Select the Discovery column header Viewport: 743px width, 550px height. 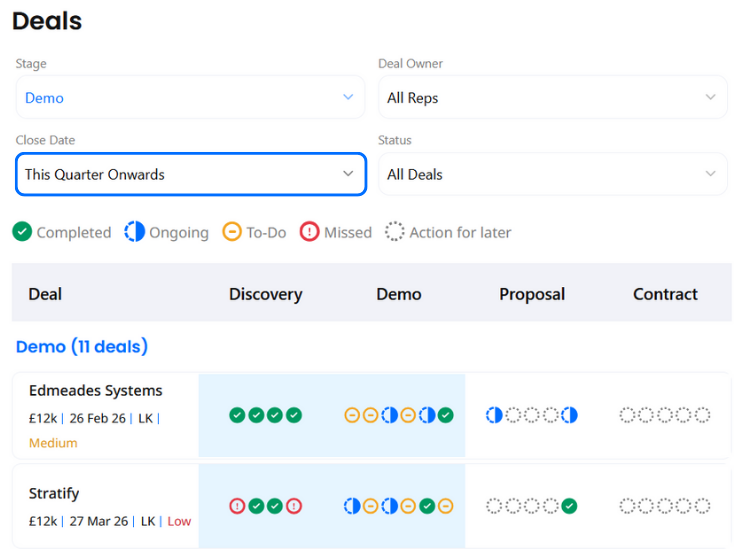[265, 294]
